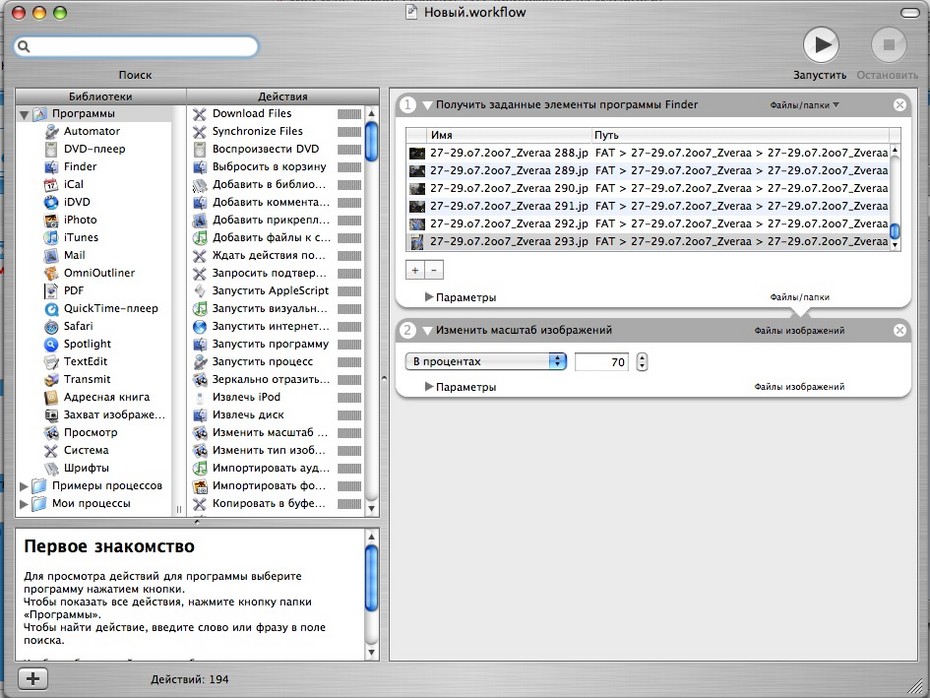Select QuickTime-плеер library item
The width and height of the screenshot is (930, 698).
[111, 308]
